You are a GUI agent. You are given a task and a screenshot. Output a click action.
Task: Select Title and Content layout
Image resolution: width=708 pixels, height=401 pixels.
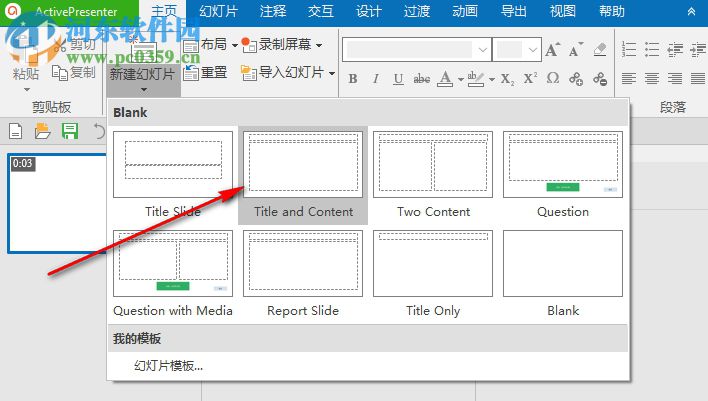[303, 175]
